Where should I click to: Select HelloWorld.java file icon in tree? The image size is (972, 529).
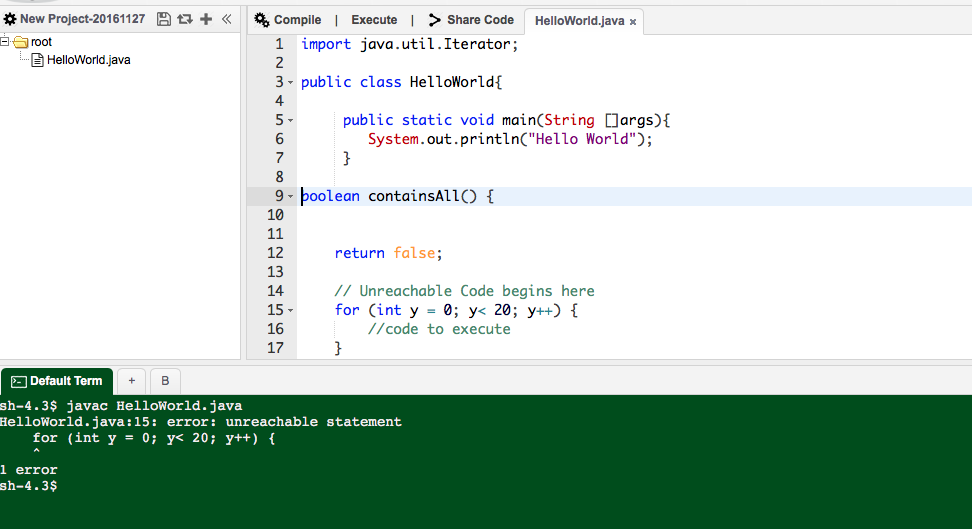tap(37, 60)
